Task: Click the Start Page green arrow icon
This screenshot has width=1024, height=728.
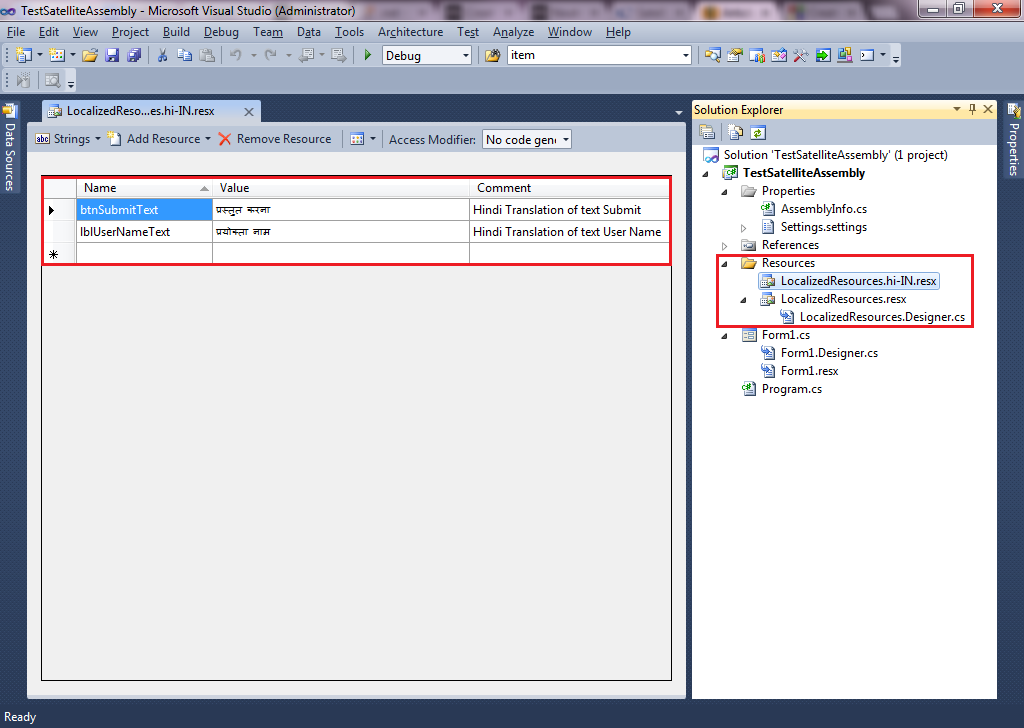Action: pyautogui.click(x=823, y=55)
